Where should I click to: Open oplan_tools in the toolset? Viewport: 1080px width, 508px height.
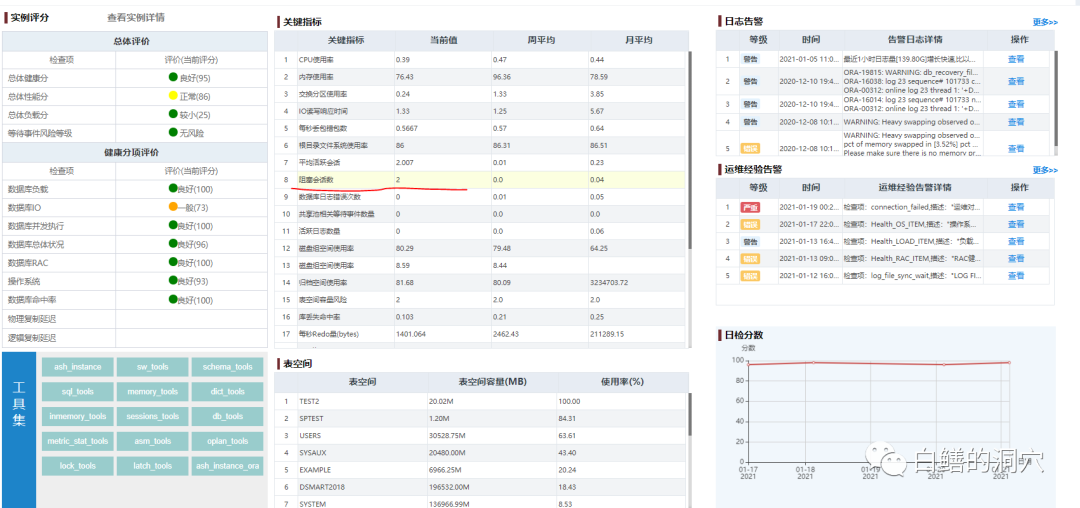point(227,441)
